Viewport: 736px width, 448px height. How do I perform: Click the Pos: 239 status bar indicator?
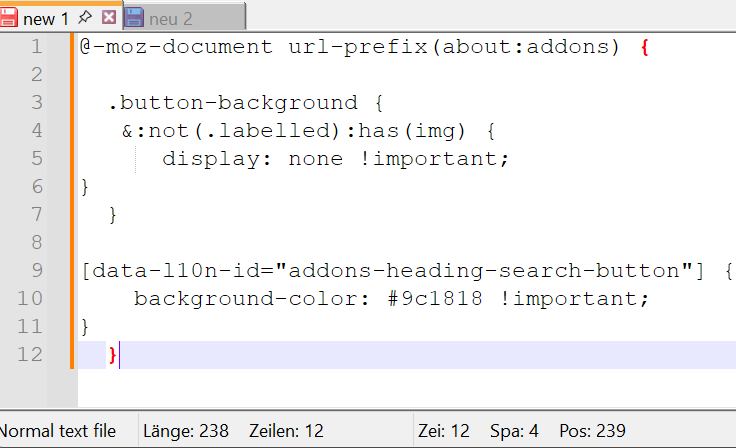click(592, 431)
